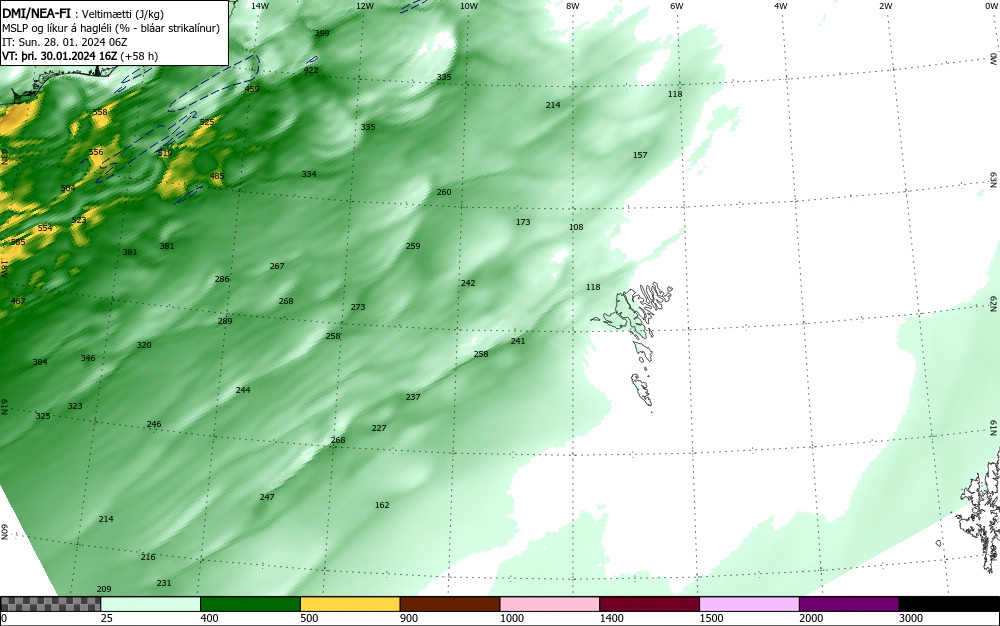
Task: Click the map value 162
Action: tap(382, 505)
